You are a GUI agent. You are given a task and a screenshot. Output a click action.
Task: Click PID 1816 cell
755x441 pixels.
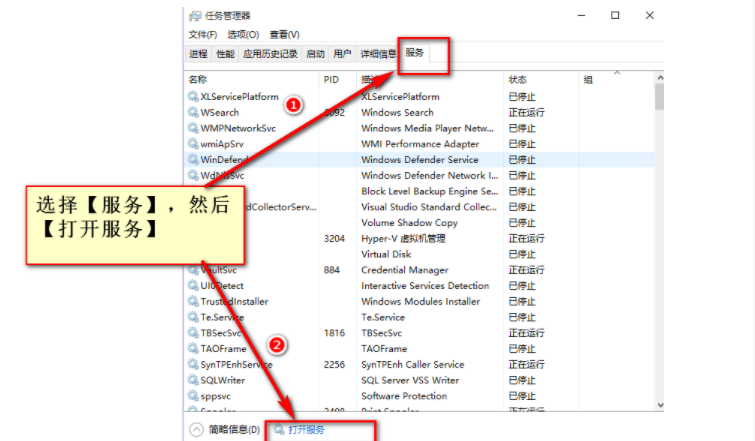pyautogui.click(x=334, y=333)
